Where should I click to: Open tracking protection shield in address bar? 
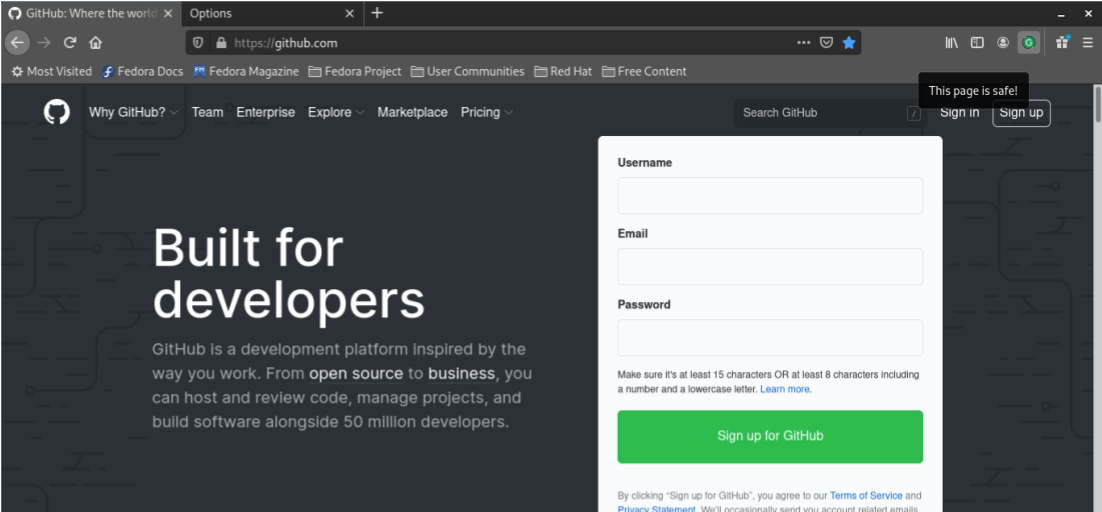coord(198,43)
